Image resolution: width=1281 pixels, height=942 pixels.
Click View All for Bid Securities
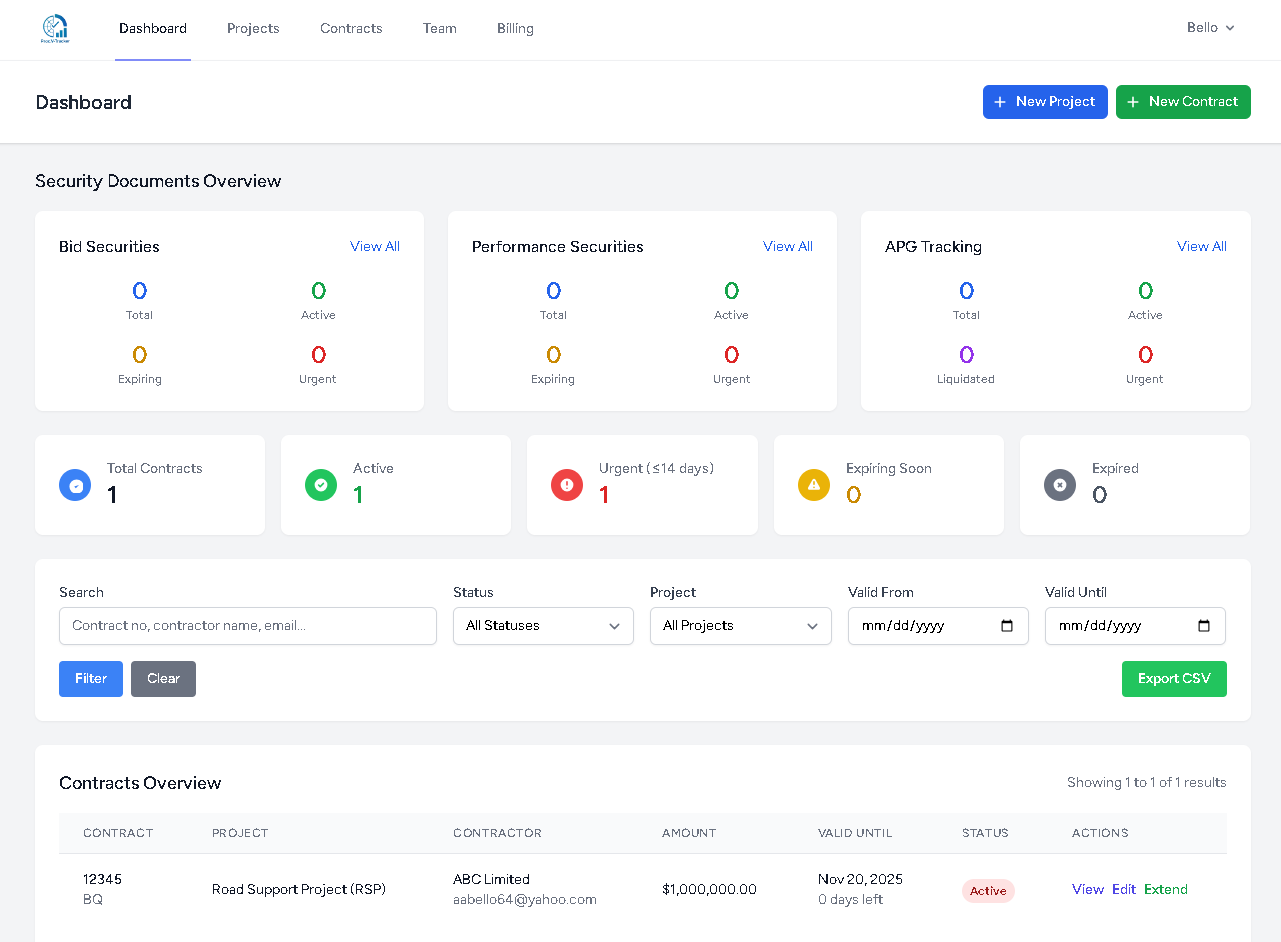375,247
